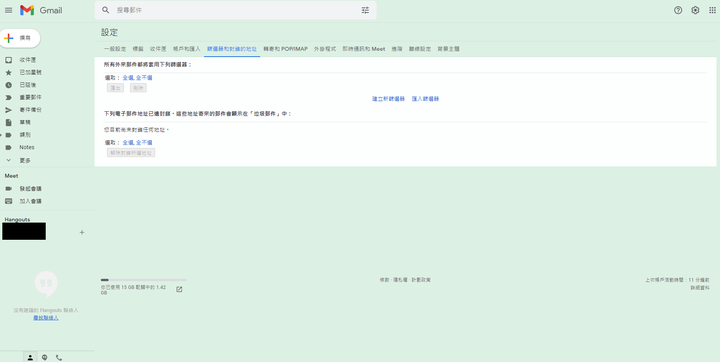The width and height of the screenshot is (720, 362).
Task: Click 全不選 in the blocked addresses section
Action: click(144, 142)
